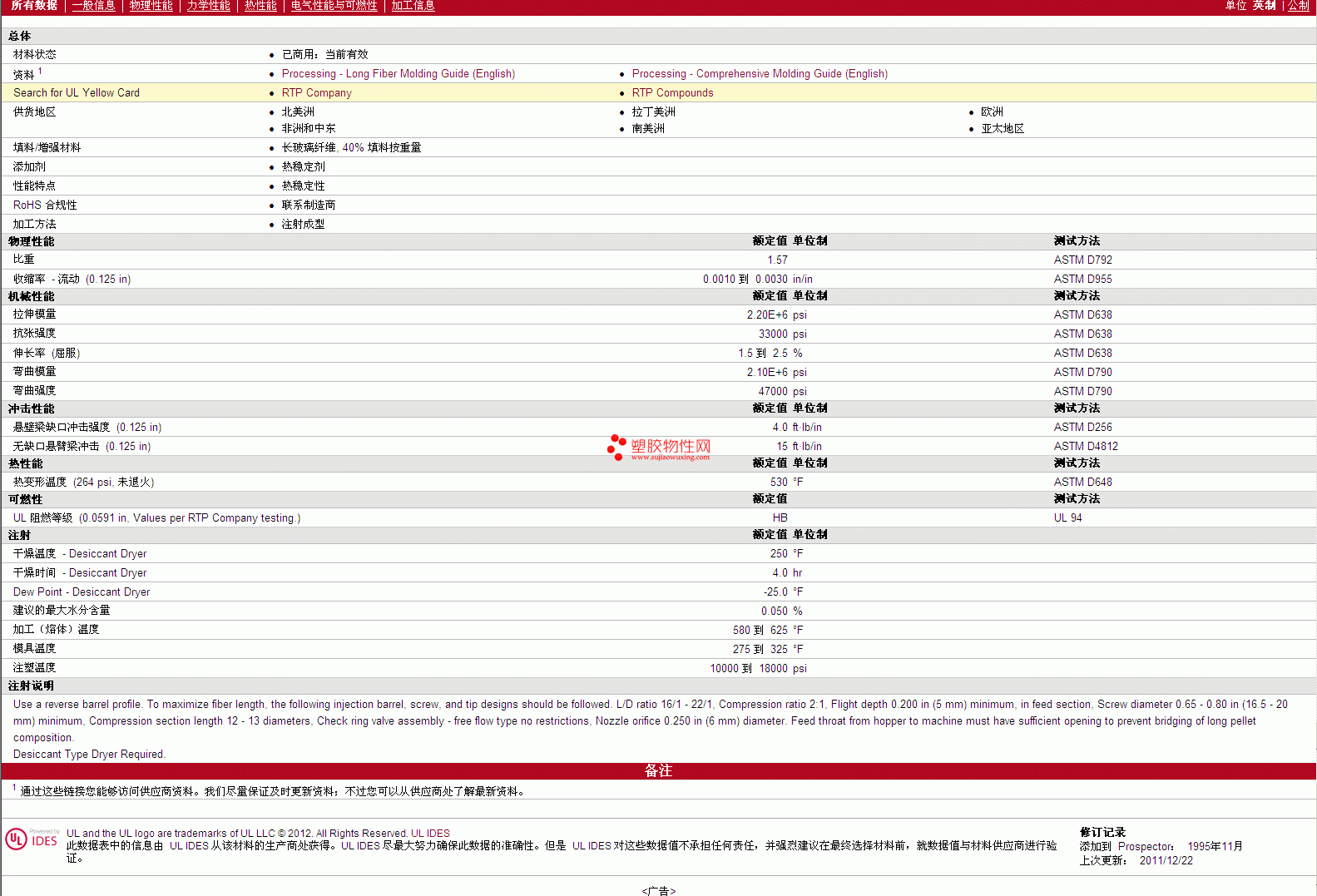Image resolution: width=1317 pixels, height=896 pixels.
Task: Click the UL 94 test method
Action: [1068, 518]
